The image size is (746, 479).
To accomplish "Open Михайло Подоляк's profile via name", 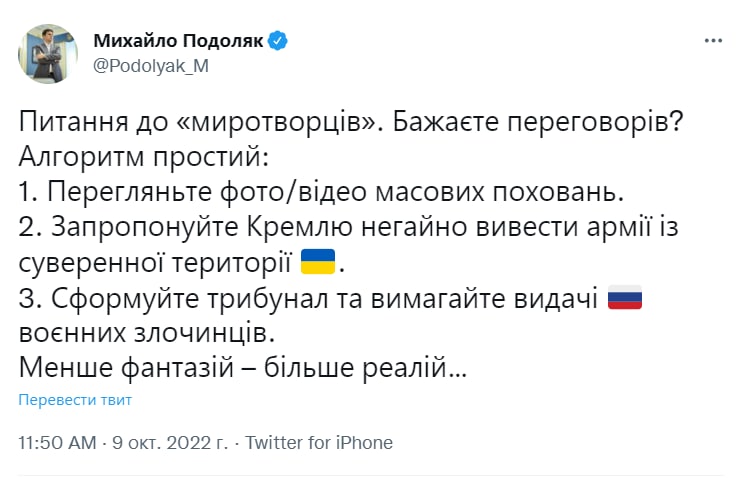I will (x=178, y=41).
